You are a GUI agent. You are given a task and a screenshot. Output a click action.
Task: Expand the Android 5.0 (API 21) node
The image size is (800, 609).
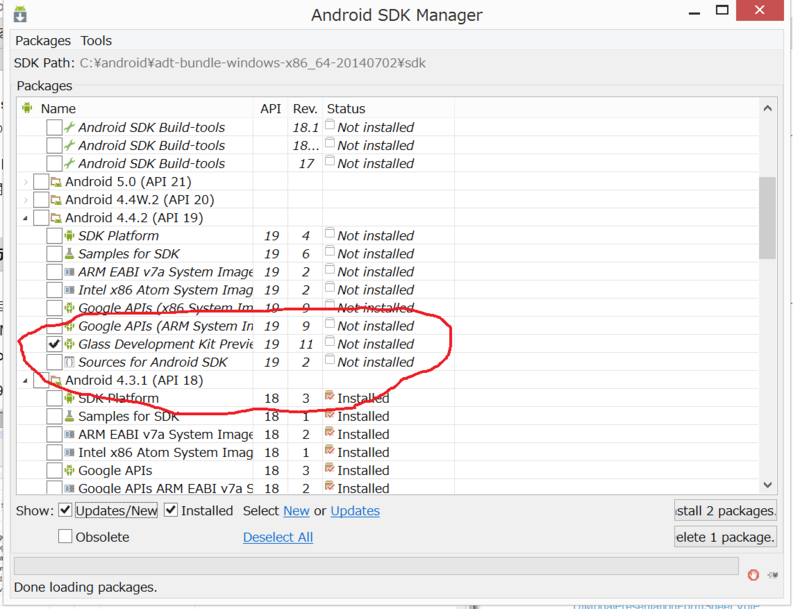(x=26, y=182)
